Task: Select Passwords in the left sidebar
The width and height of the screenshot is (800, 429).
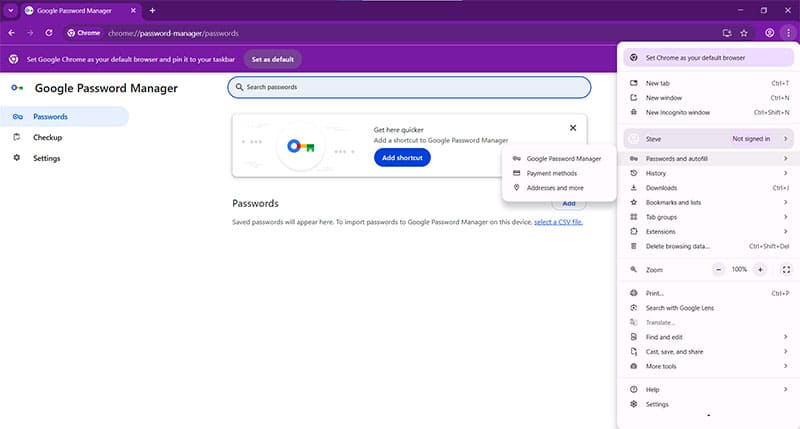Action: (64, 116)
